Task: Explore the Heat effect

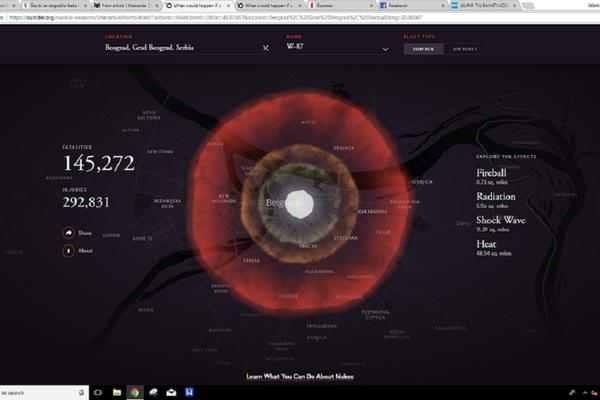Action: pos(489,244)
